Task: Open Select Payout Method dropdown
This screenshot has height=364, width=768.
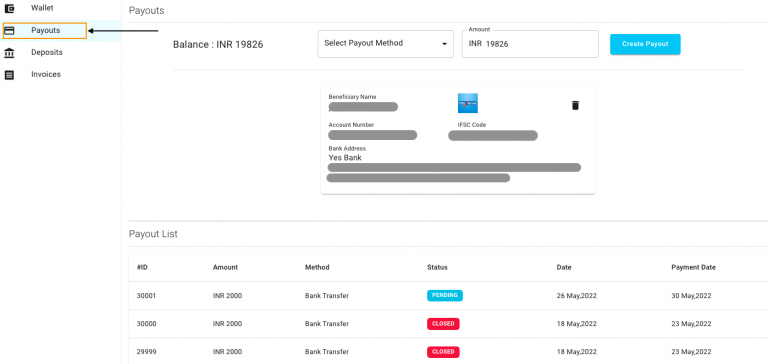Action: [x=385, y=44]
